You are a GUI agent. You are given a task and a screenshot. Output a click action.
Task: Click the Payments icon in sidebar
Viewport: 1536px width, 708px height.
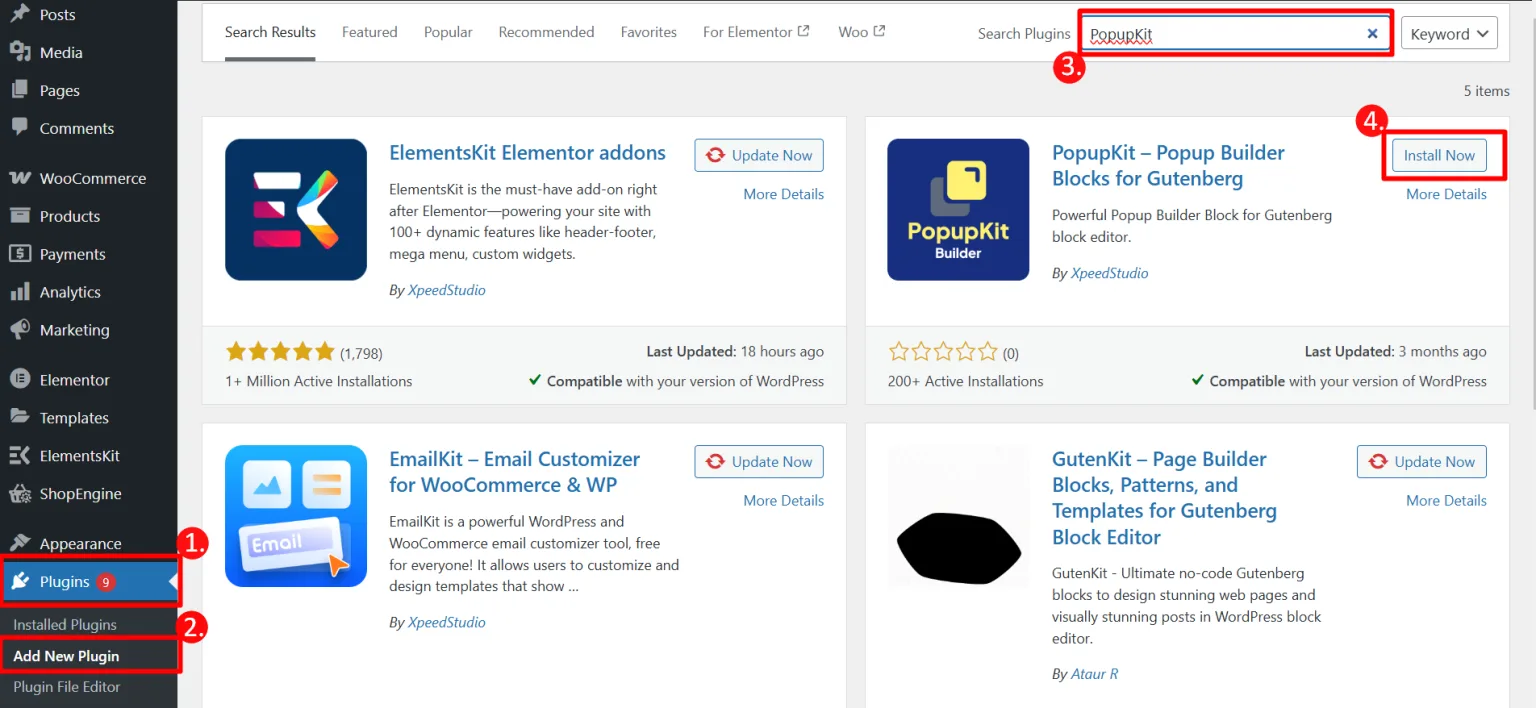19,254
